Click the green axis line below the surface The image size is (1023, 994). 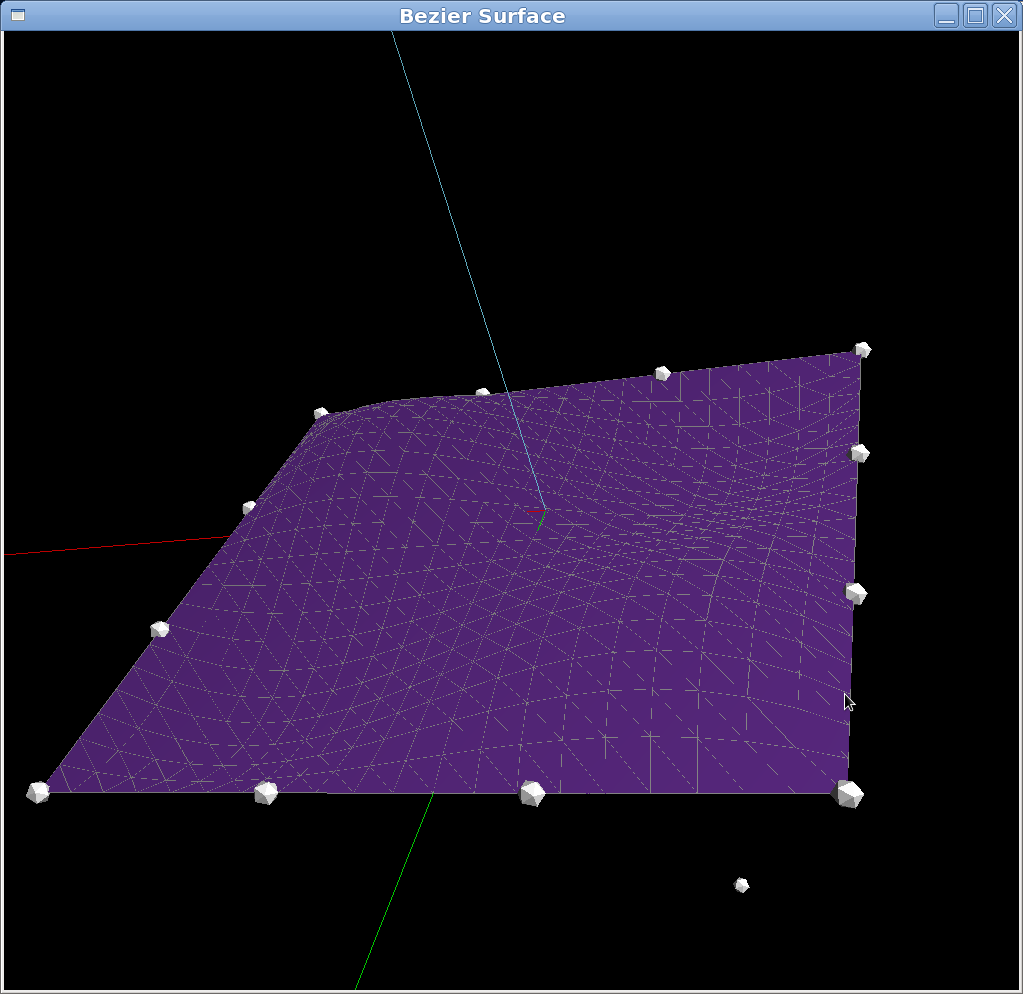click(394, 891)
